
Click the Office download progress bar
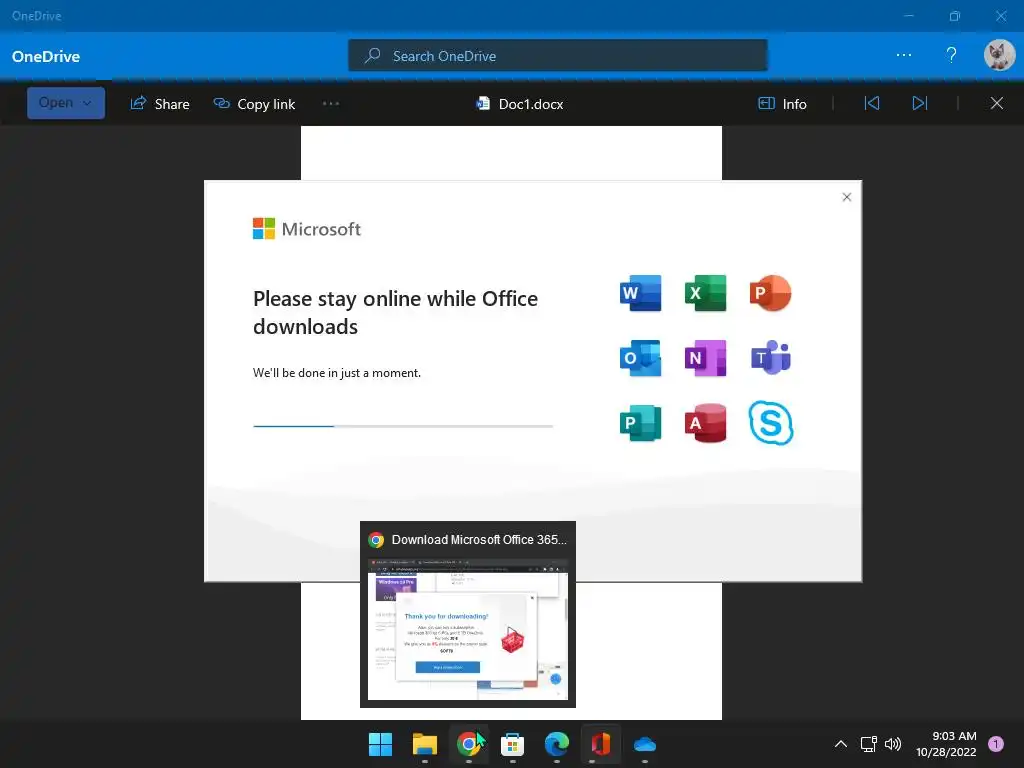pos(403,426)
